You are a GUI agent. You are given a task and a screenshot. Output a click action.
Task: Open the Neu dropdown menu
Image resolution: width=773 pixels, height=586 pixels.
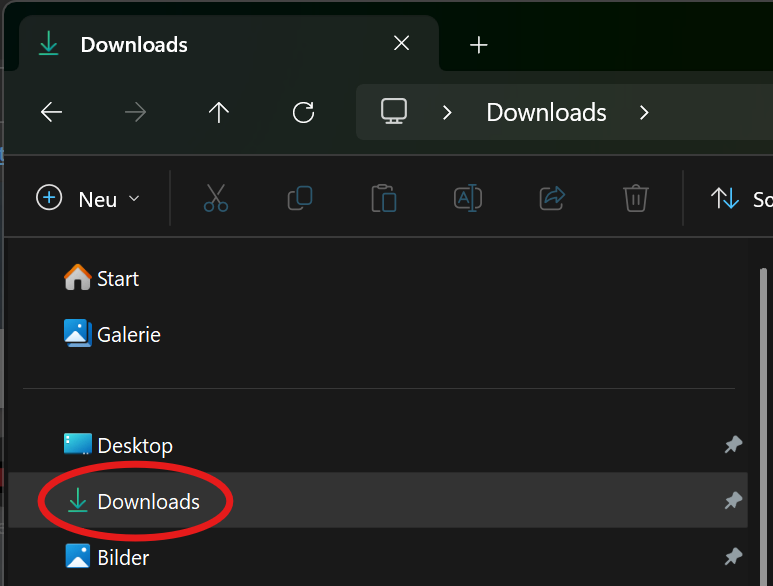coord(88,198)
